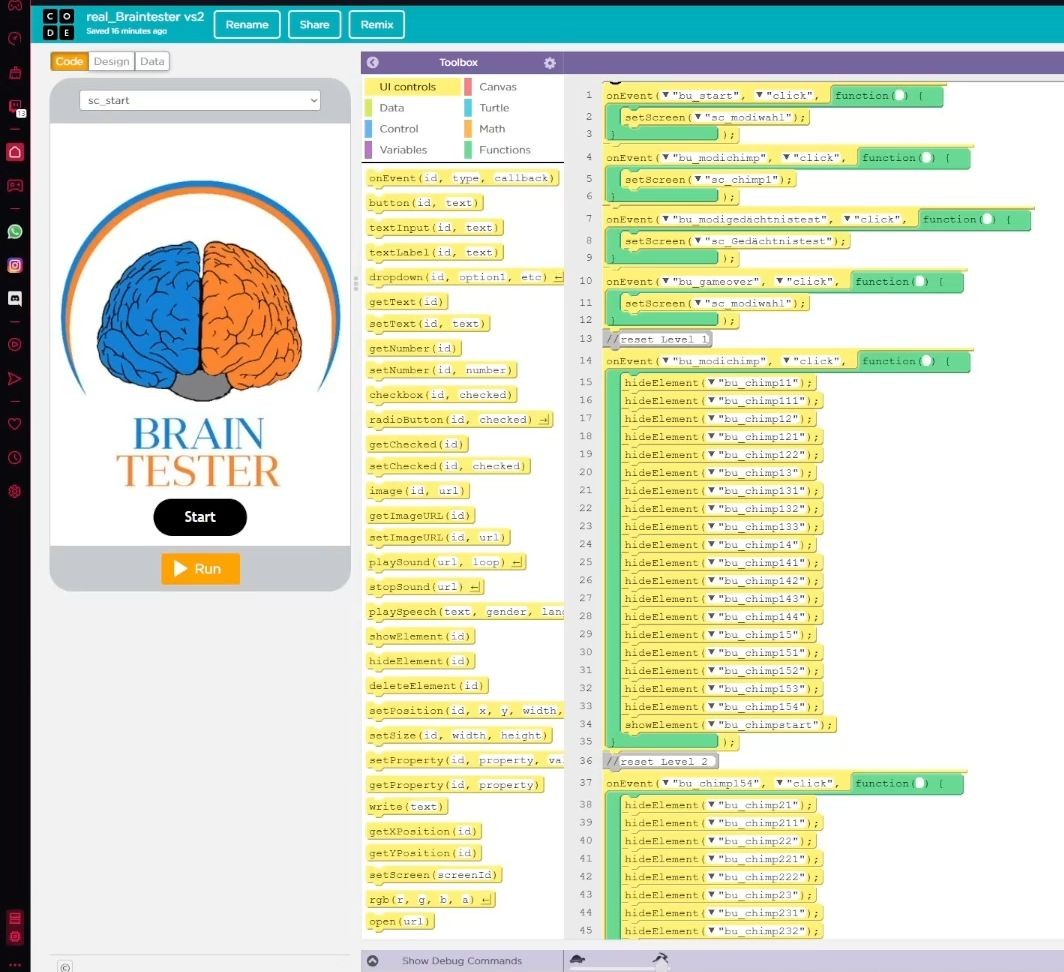Switch workspace to Data mode
This screenshot has width=1064, height=972.
pos(152,61)
